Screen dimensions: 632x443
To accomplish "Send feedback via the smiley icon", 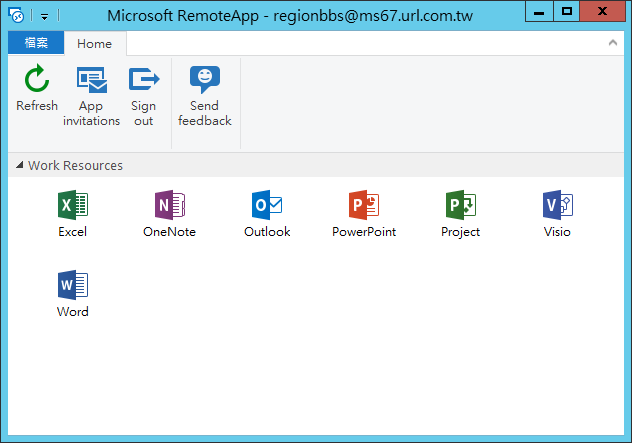I will pyautogui.click(x=205, y=96).
